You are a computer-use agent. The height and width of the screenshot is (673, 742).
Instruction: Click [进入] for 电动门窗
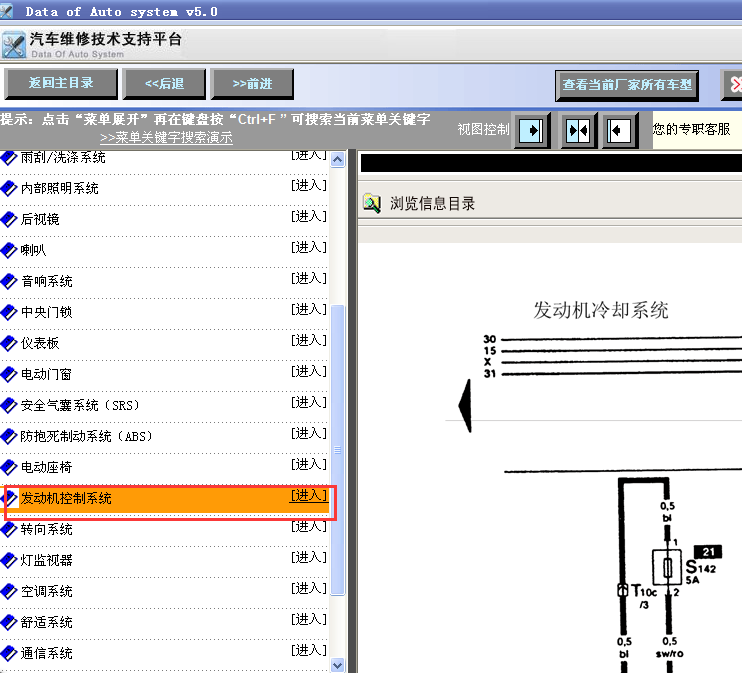[309, 371]
